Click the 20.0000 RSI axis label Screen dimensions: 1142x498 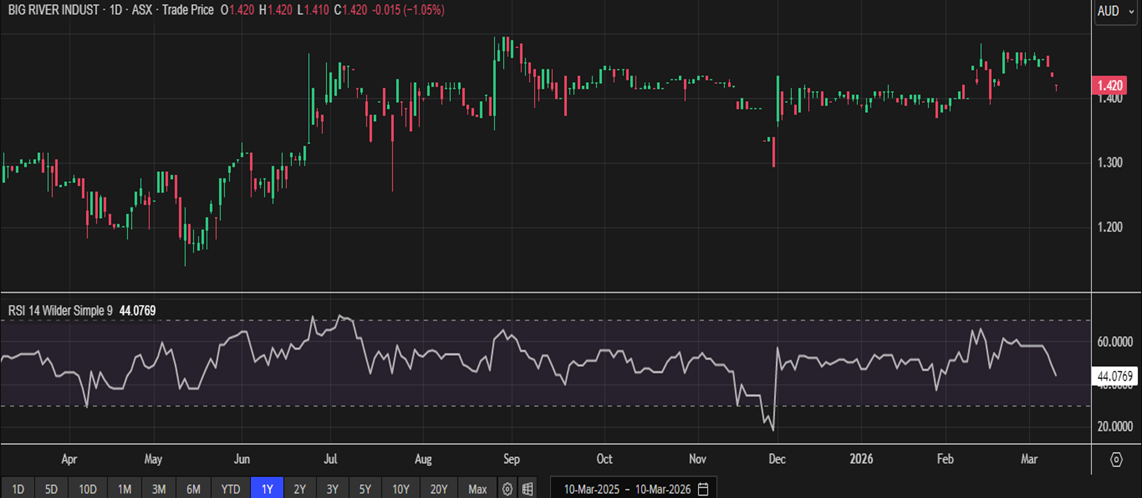coord(1117,427)
